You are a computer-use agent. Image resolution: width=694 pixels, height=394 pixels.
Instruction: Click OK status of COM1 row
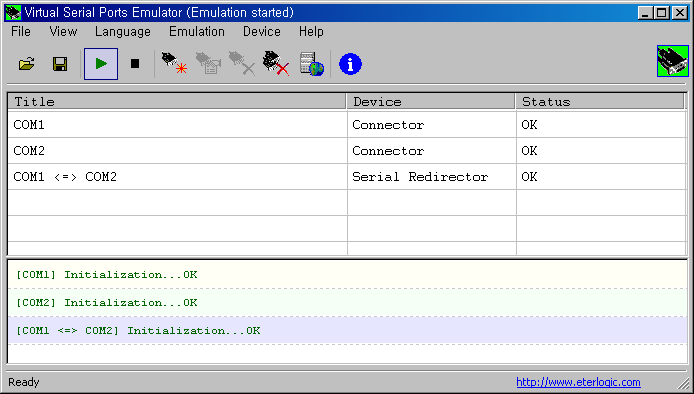point(529,125)
